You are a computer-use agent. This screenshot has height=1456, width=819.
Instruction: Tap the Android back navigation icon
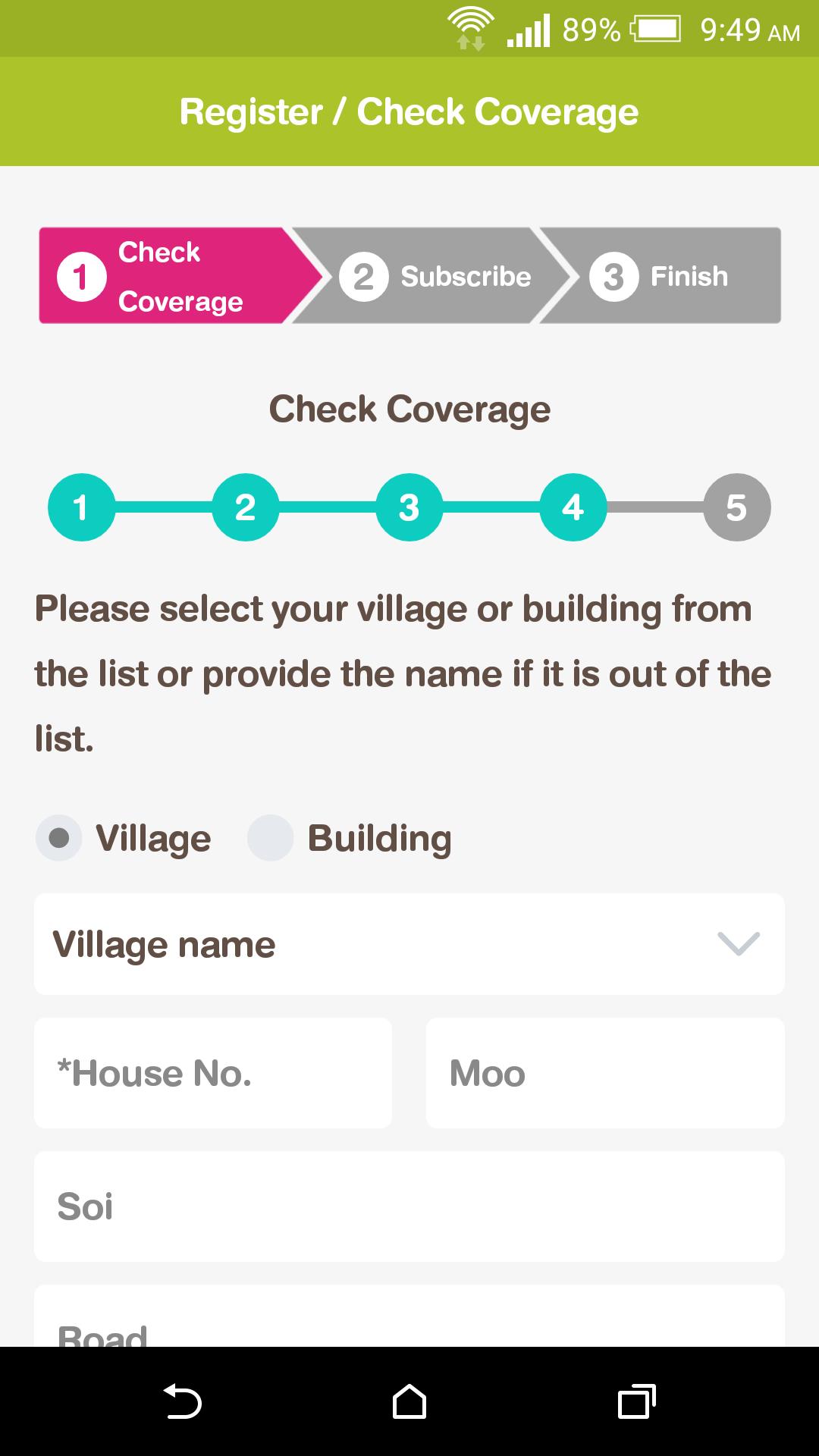coord(183,1401)
